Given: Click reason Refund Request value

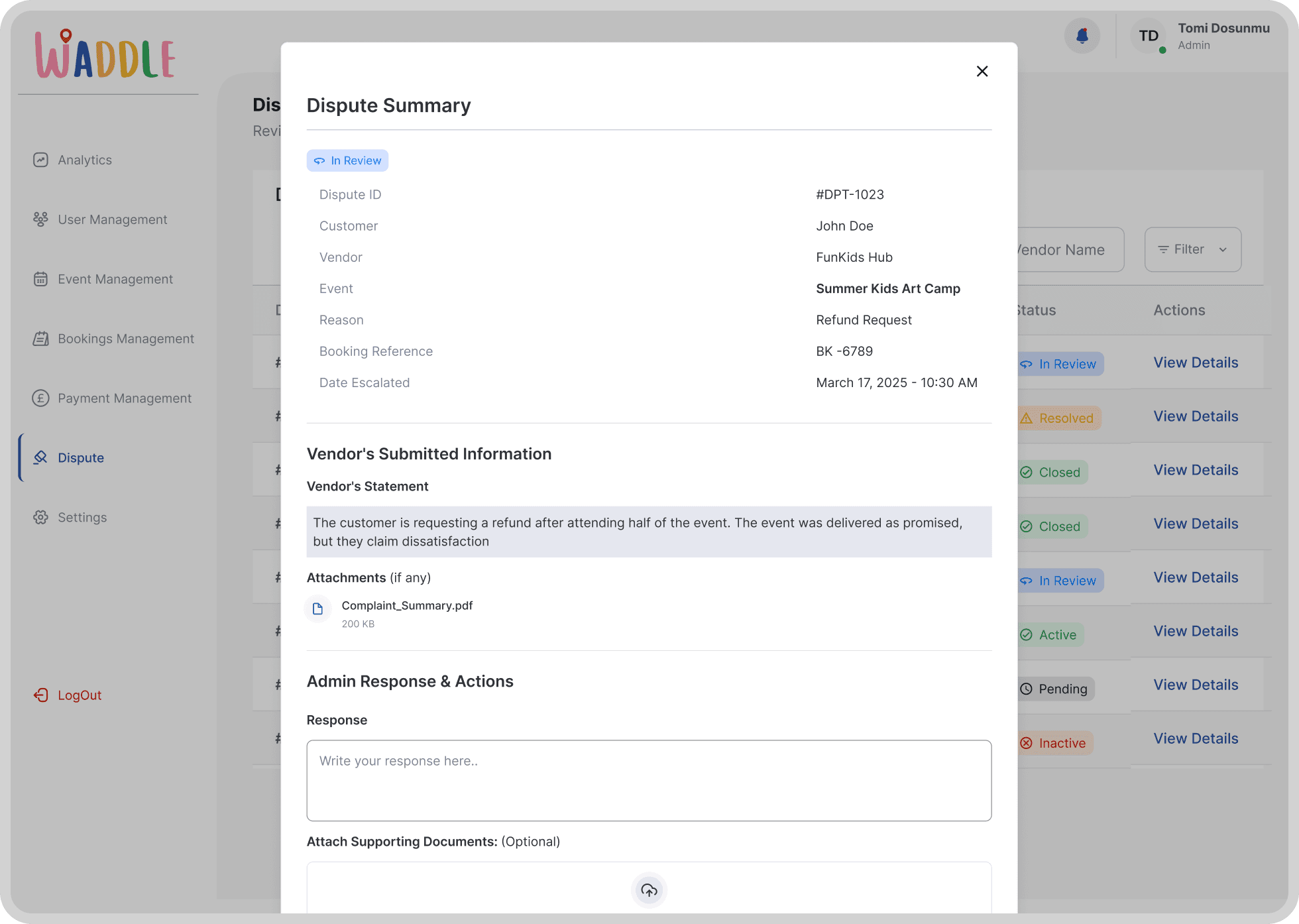Looking at the screenshot, I should pyautogui.click(x=864, y=320).
